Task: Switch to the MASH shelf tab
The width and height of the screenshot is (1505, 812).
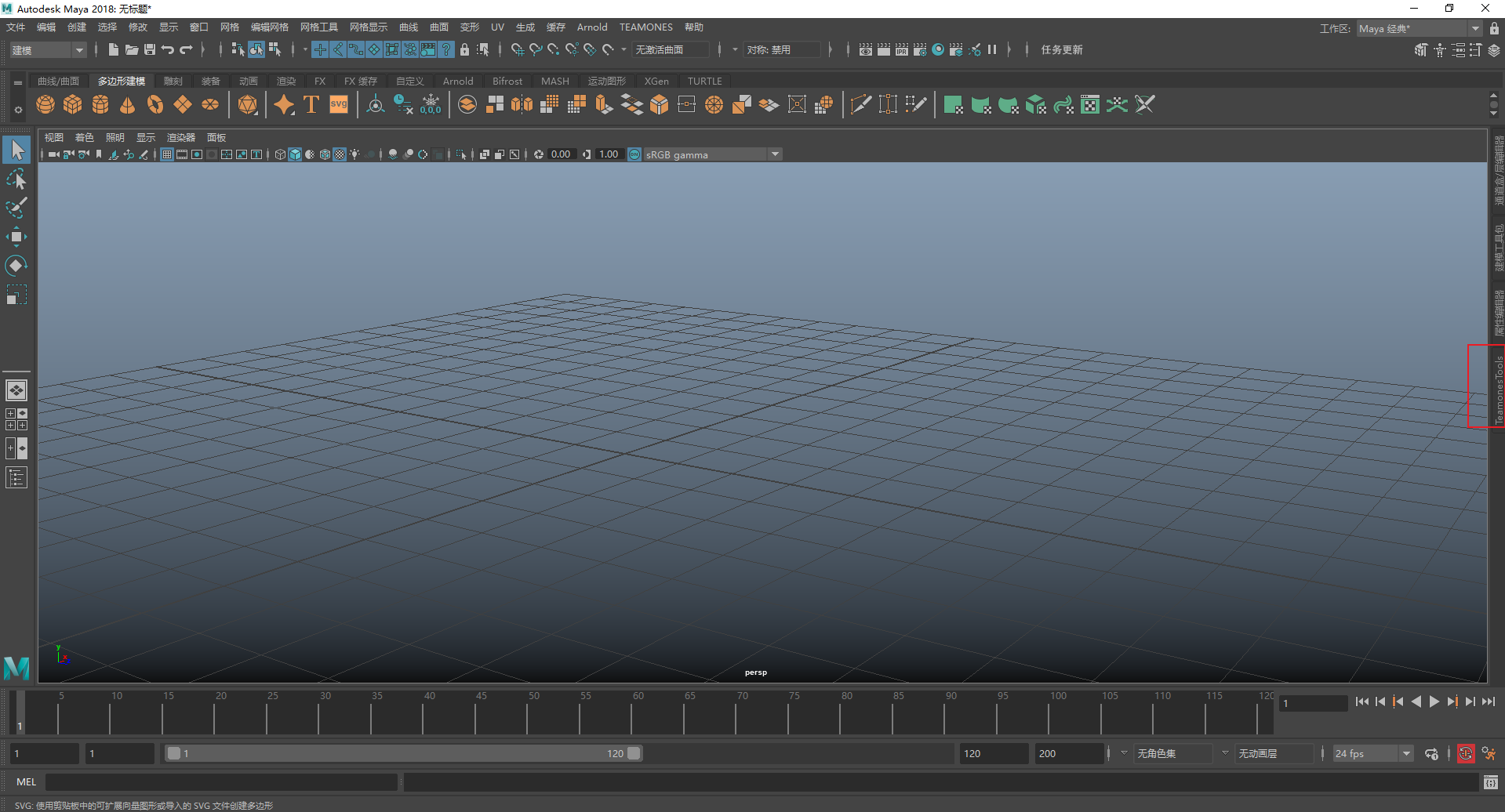Action: point(554,81)
